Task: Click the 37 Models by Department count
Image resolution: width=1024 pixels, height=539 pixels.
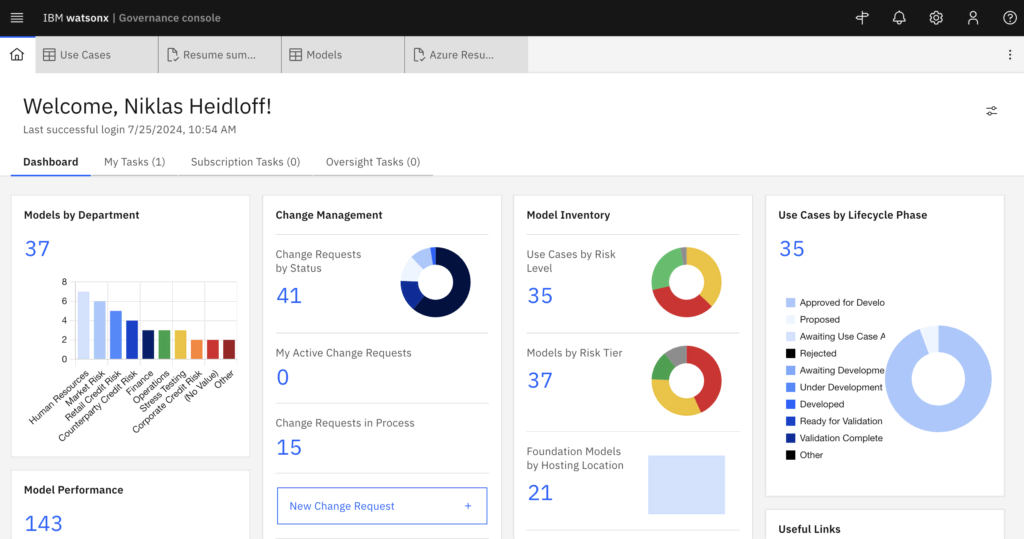Action: (37, 249)
